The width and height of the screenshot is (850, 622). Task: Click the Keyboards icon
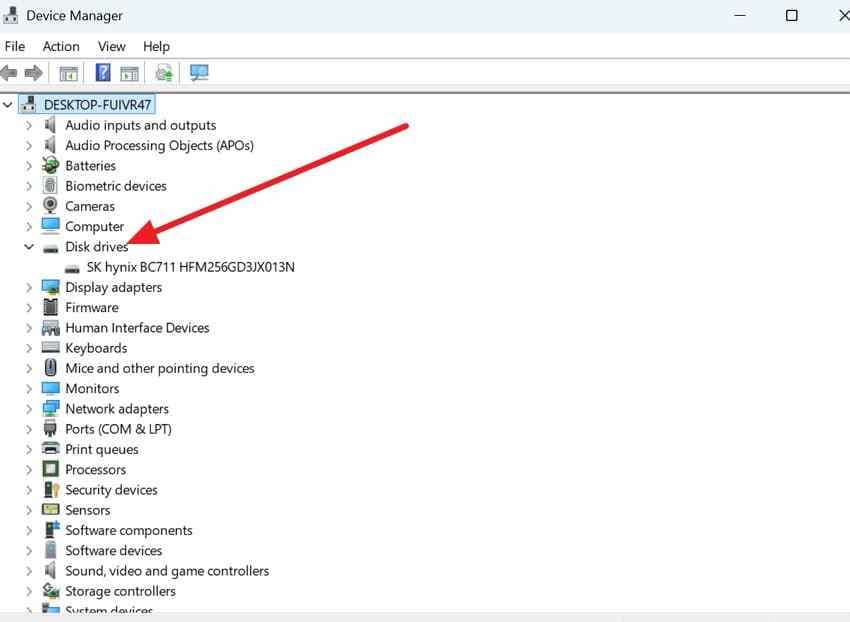click(50, 347)
